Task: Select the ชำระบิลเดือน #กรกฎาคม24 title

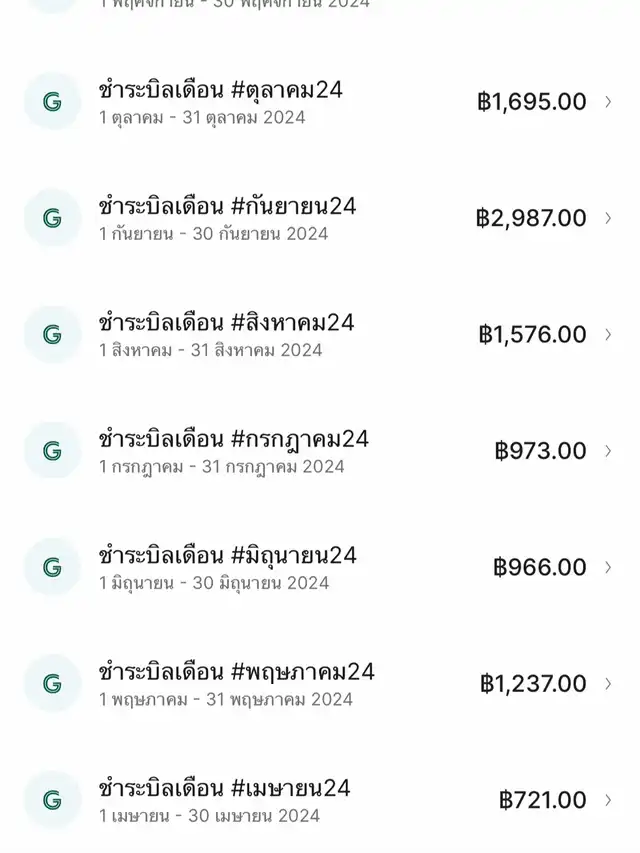Action: click(x=234, y=439)
